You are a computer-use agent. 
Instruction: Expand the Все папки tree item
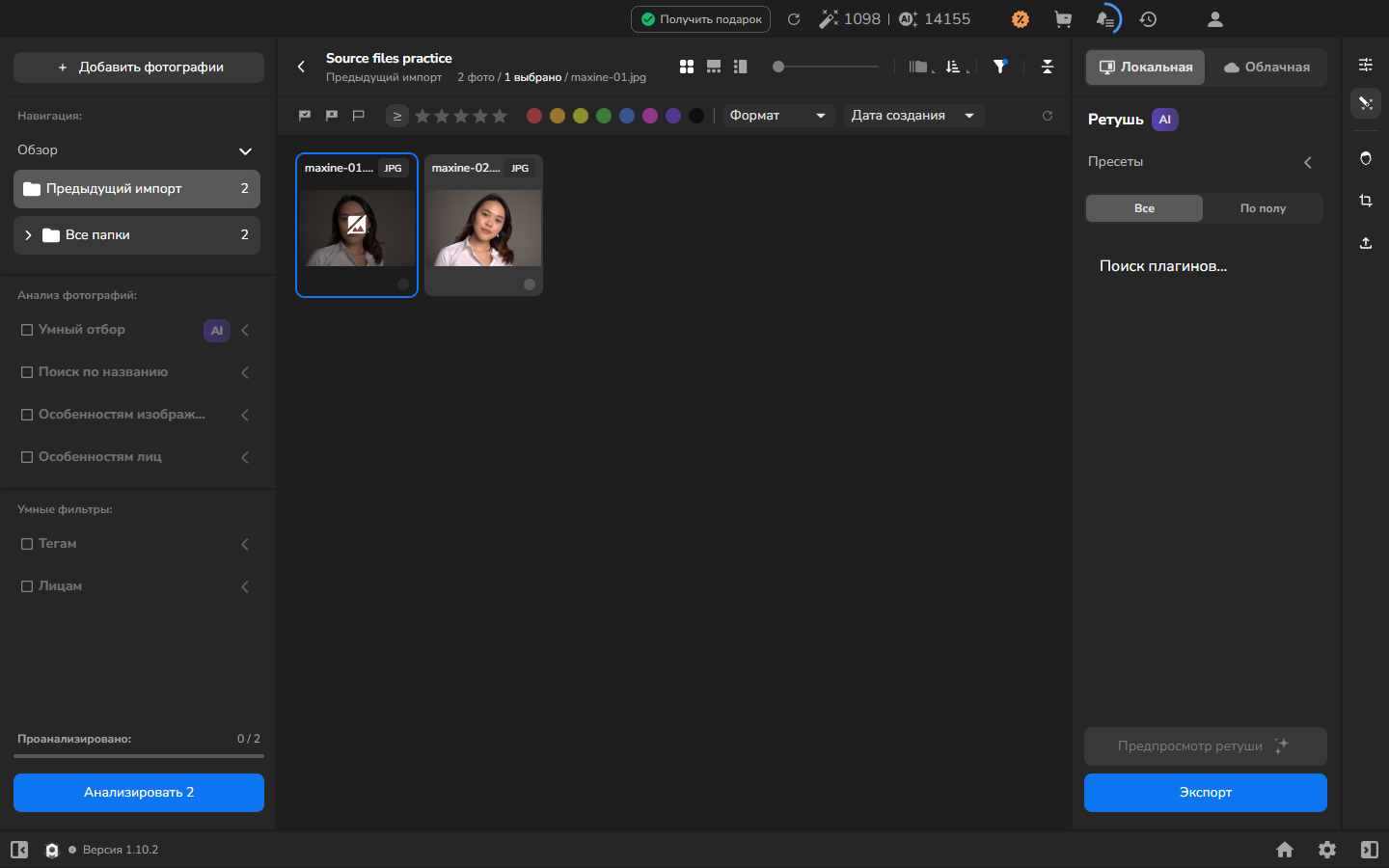28,235
